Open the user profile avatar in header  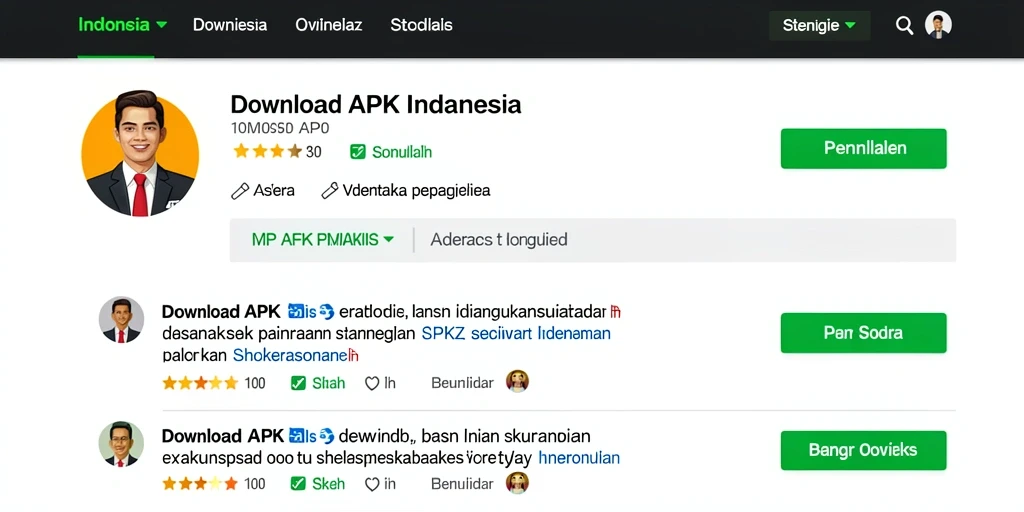coord(938,25)
